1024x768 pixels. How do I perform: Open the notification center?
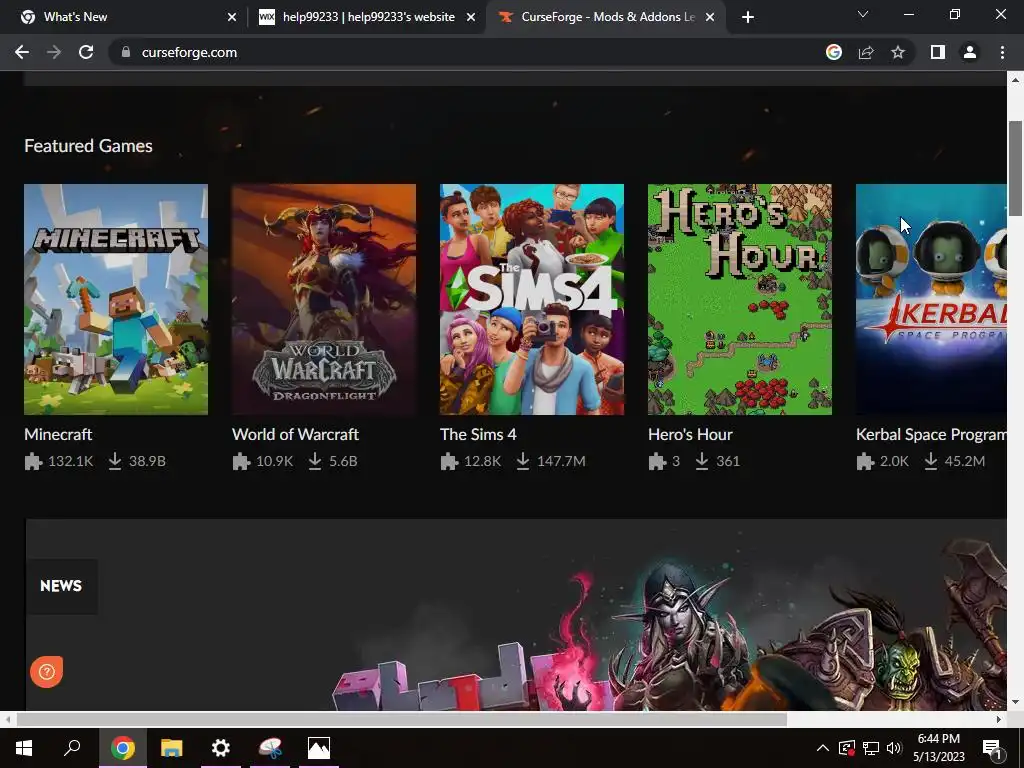(992, 749)
